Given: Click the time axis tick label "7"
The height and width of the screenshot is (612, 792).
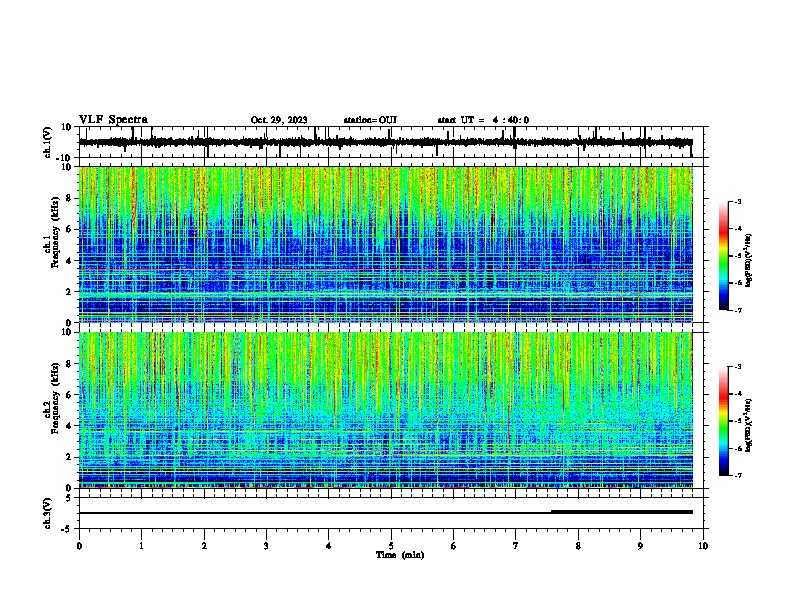Looking at the screenshot, I should (516, 546).
